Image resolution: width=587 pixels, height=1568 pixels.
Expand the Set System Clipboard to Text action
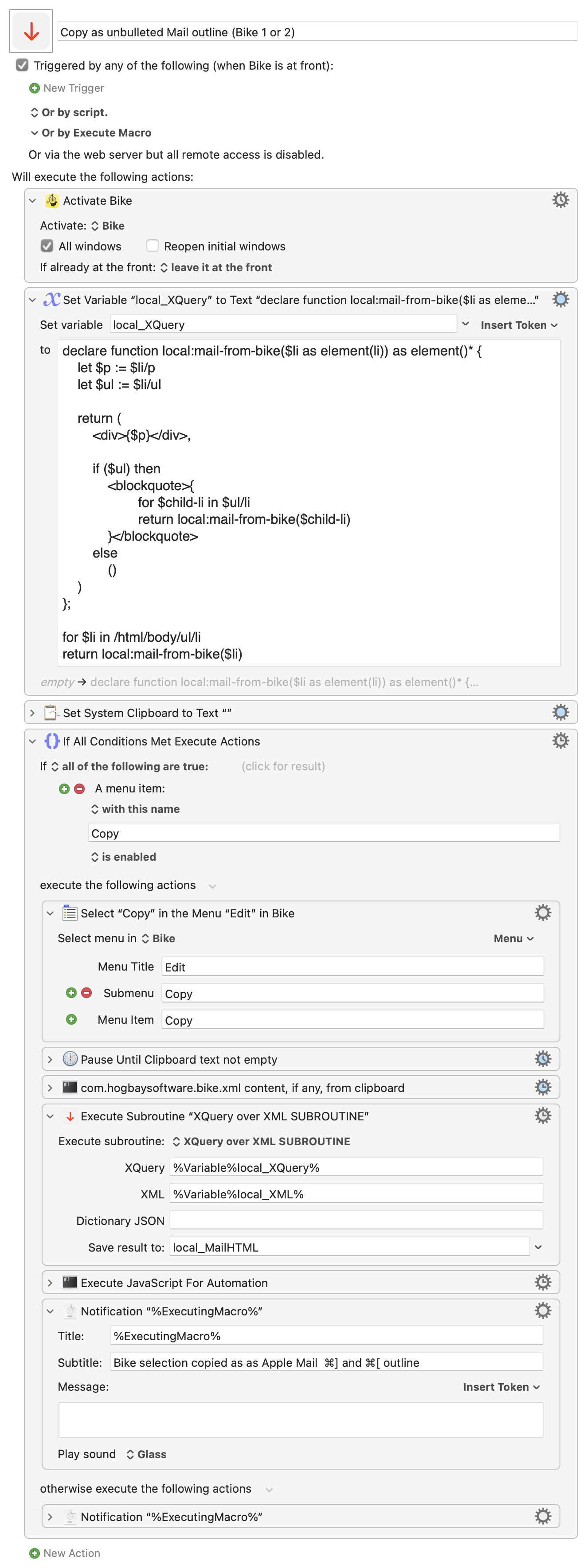click(x=33, y=712)
